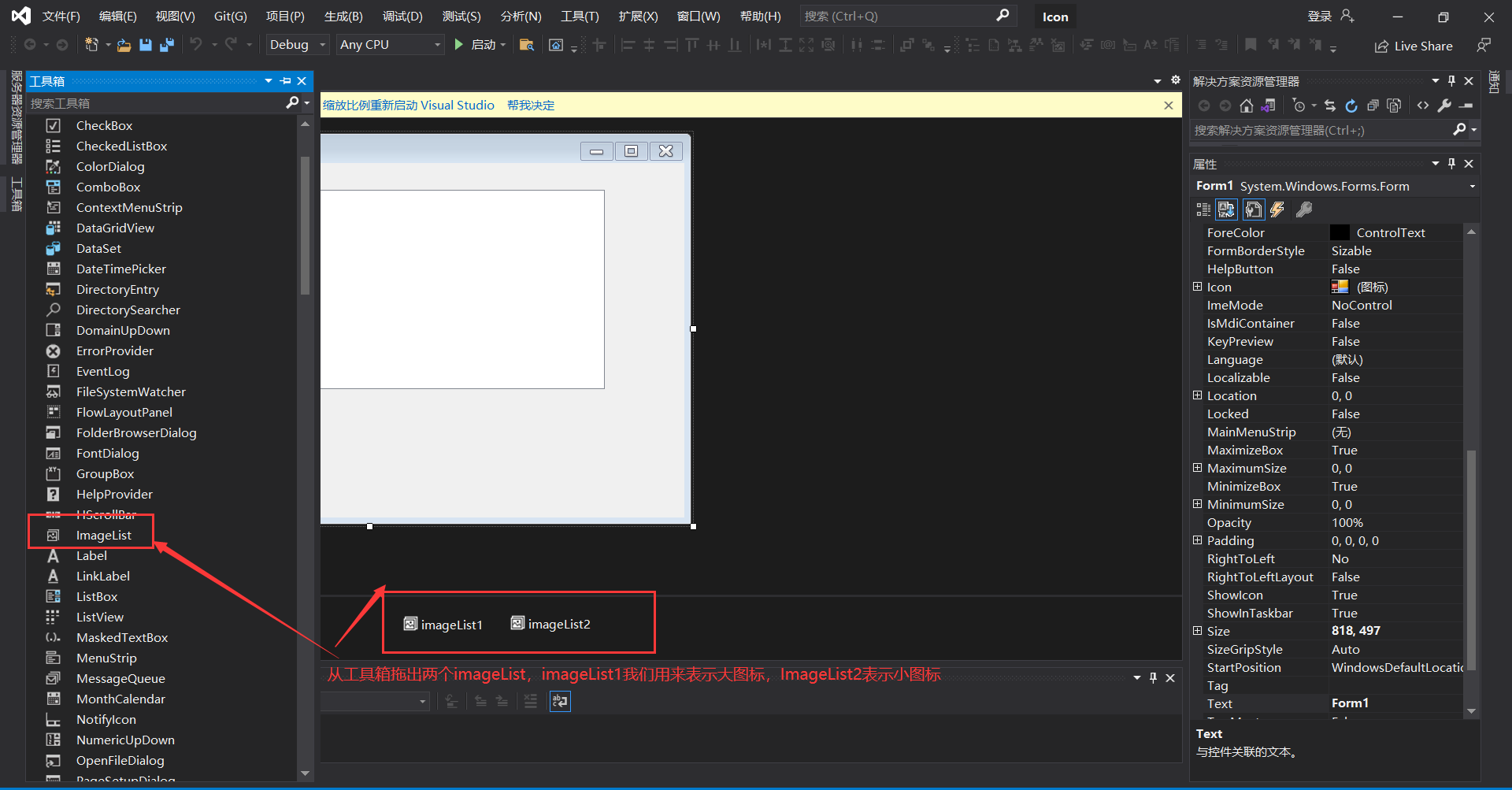Click the Find in Files folder icon

527,46
